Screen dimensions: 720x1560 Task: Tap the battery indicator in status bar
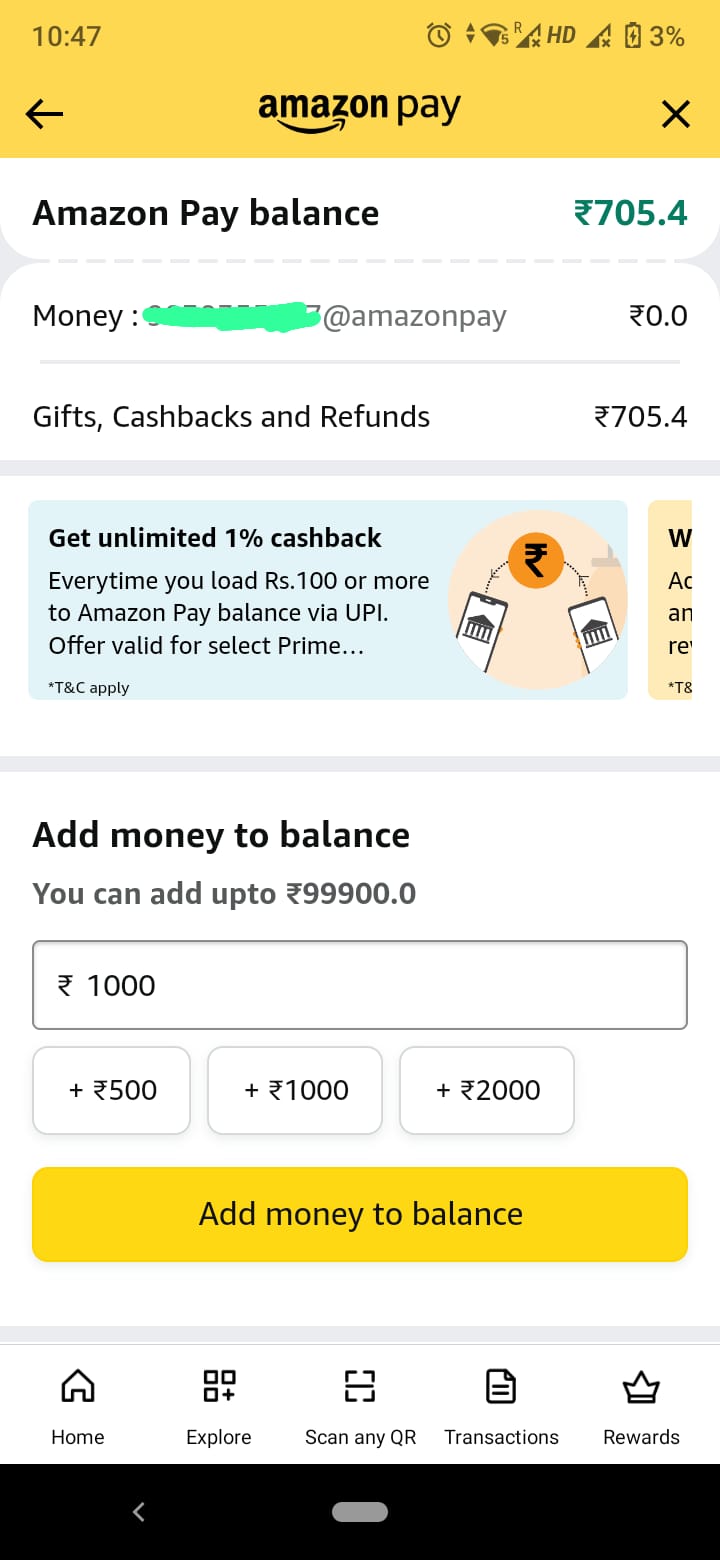632,36
